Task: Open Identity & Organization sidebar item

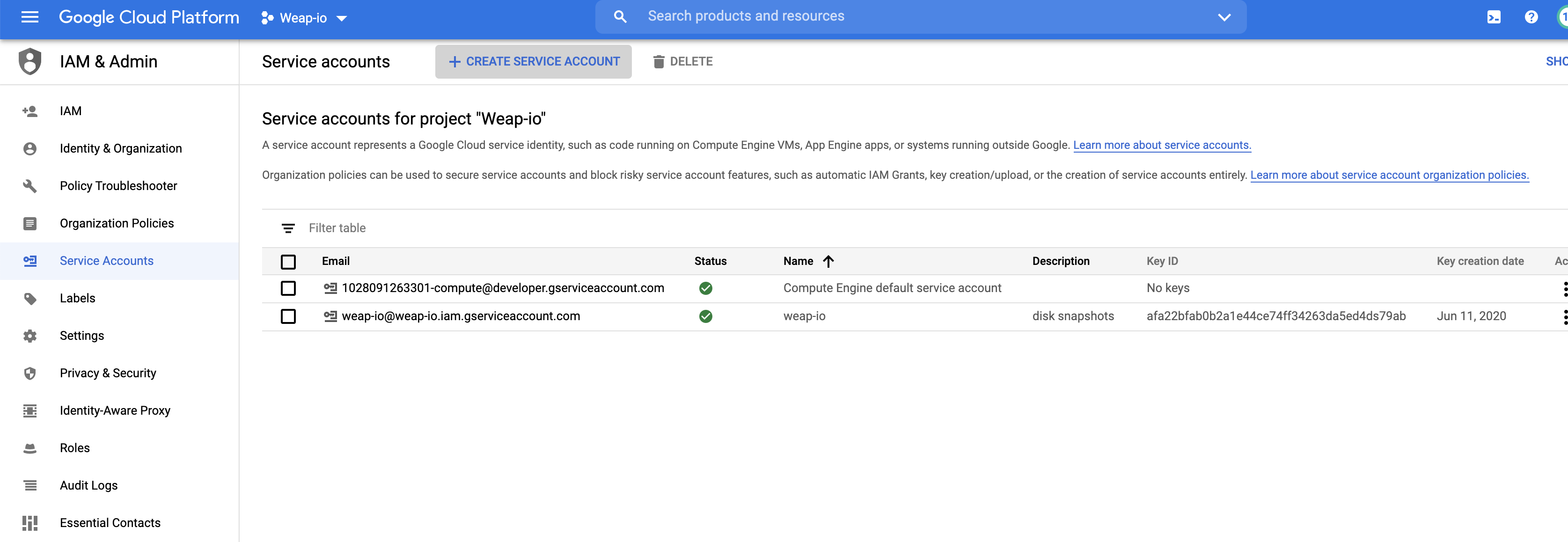Action: 119,148
